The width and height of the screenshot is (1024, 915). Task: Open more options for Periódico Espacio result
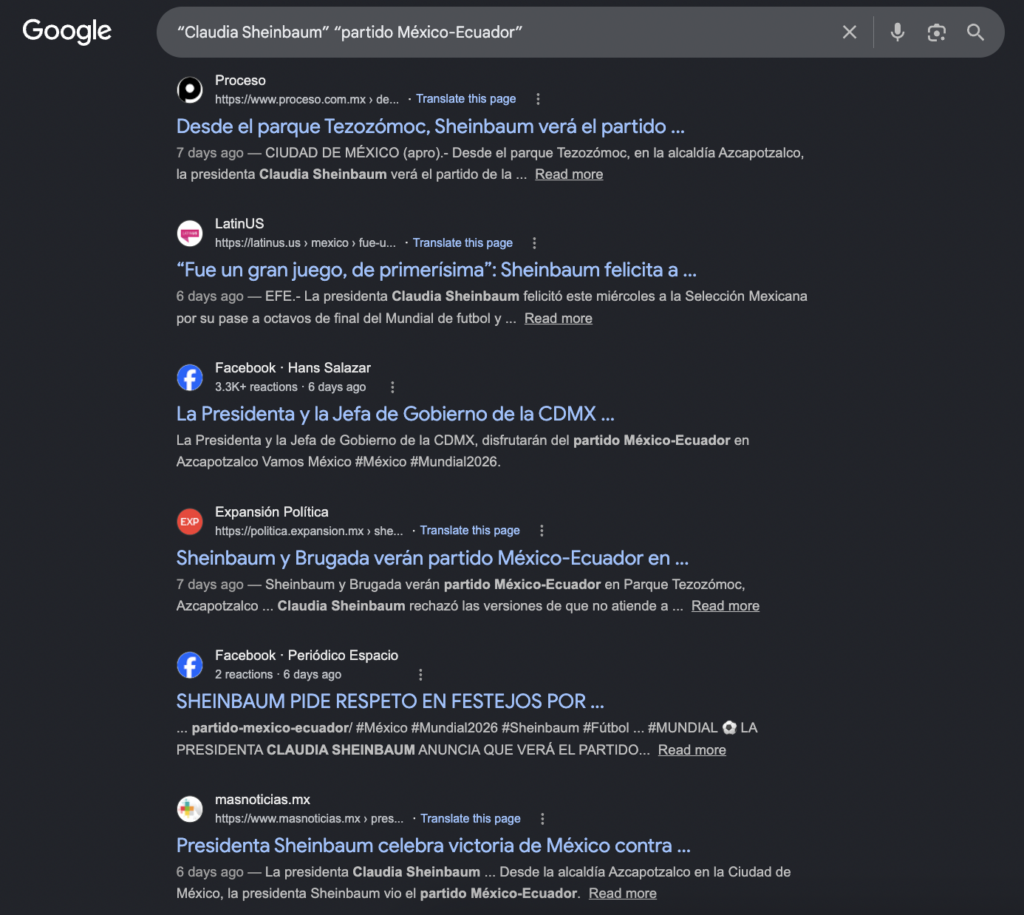[420, 675]
